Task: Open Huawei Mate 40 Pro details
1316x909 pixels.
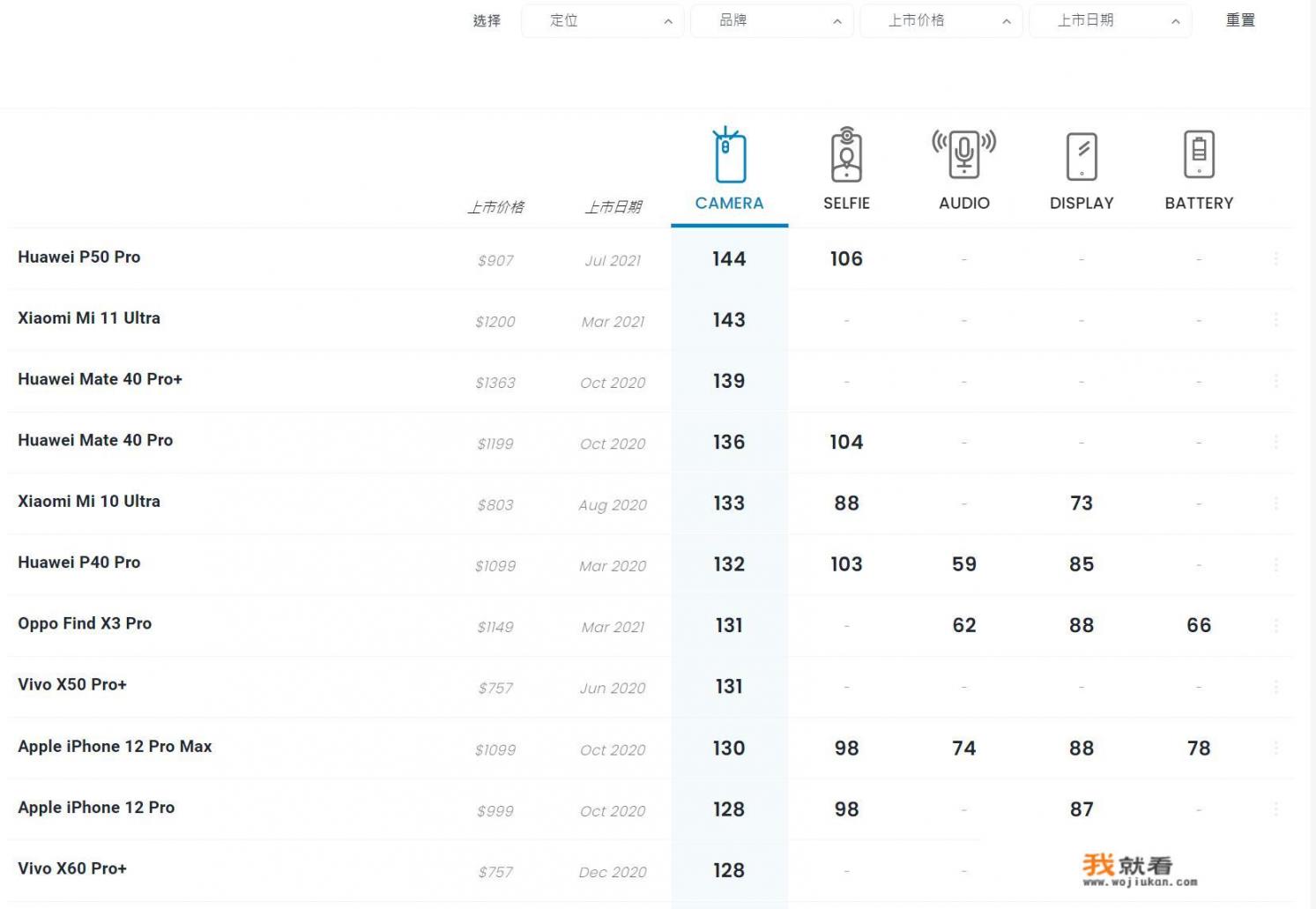Action: coord(95,440)
